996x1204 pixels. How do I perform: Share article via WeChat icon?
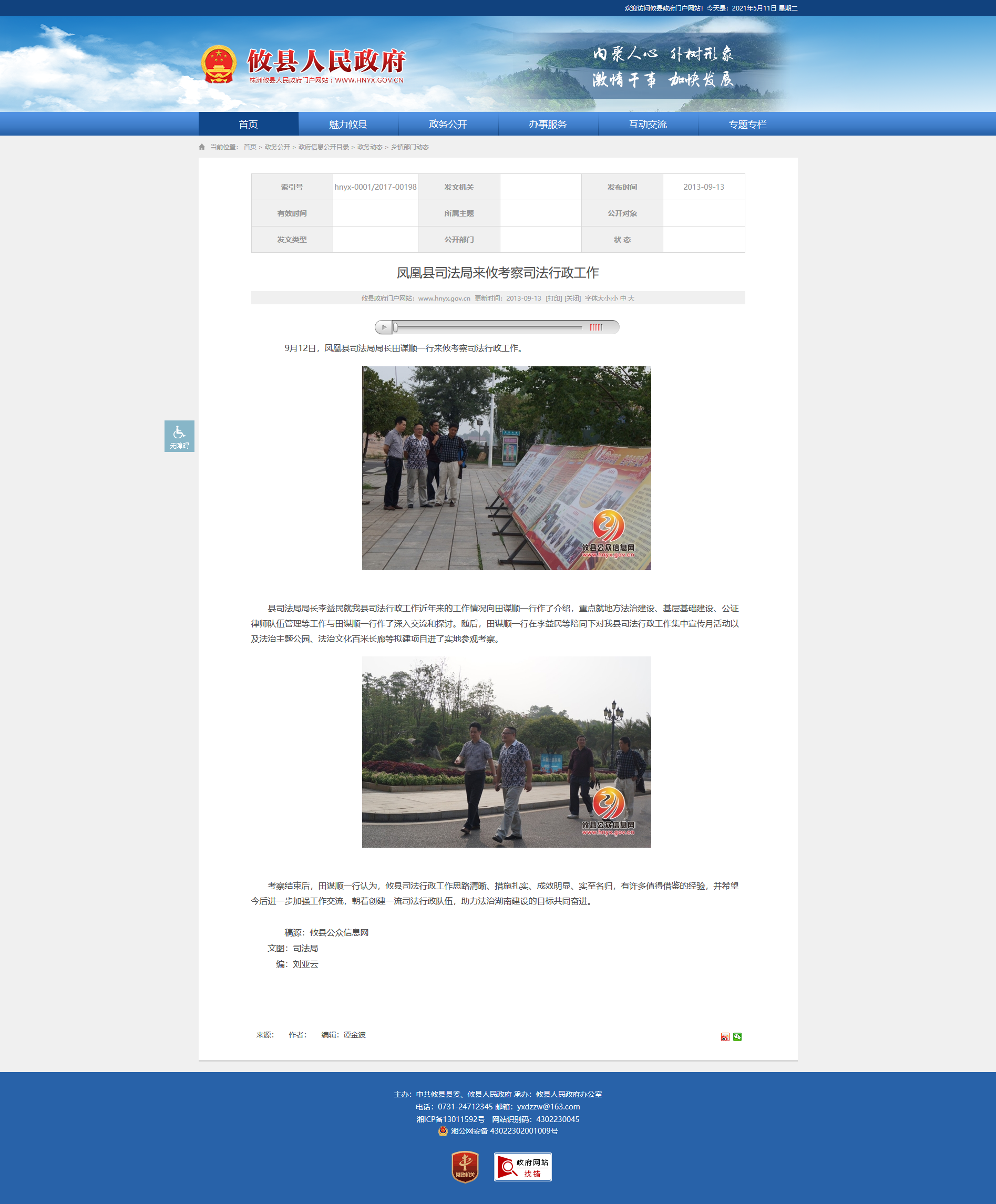(737, 1036)
